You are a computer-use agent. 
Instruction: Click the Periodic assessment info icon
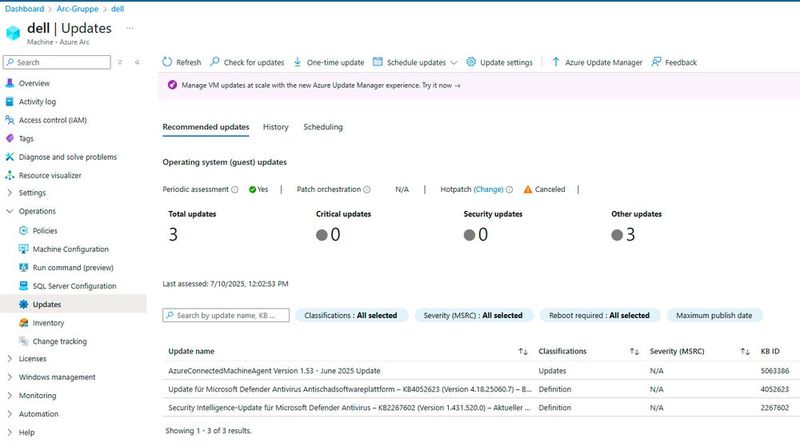pyautogui.click(x=235, y=189)
